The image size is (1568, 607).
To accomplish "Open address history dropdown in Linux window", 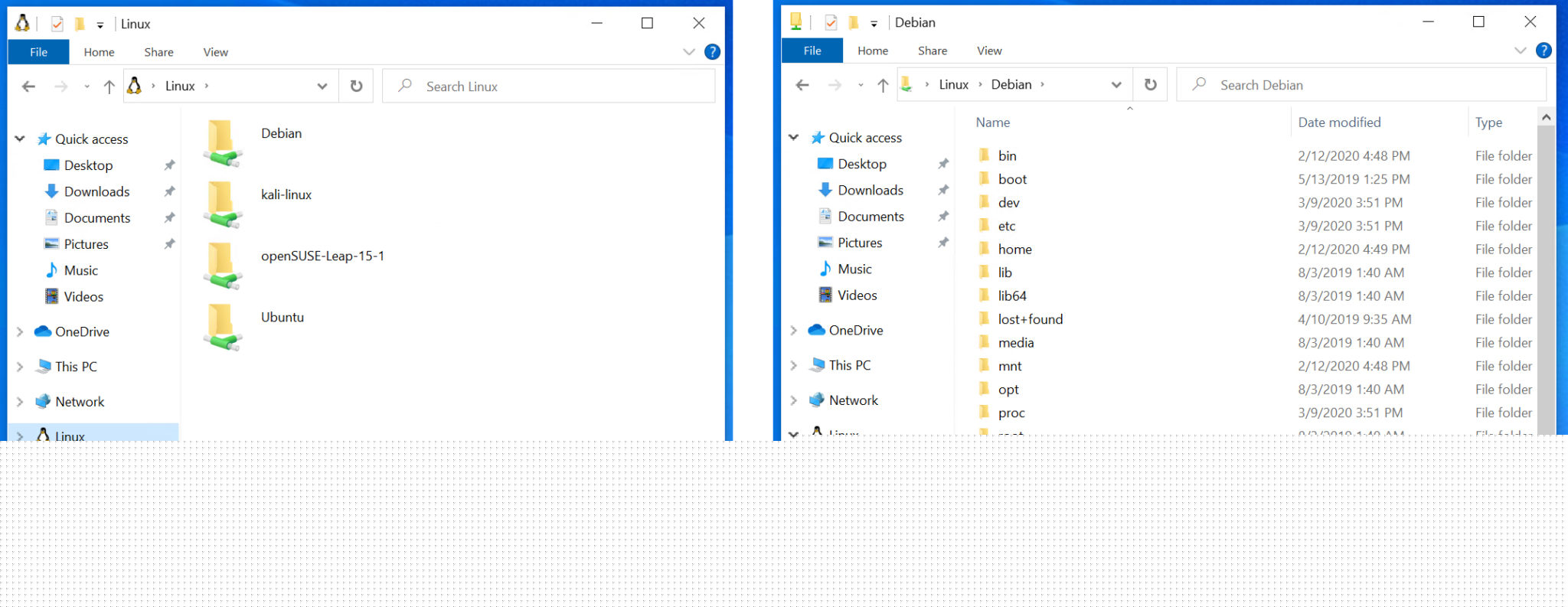I will 322,86.
